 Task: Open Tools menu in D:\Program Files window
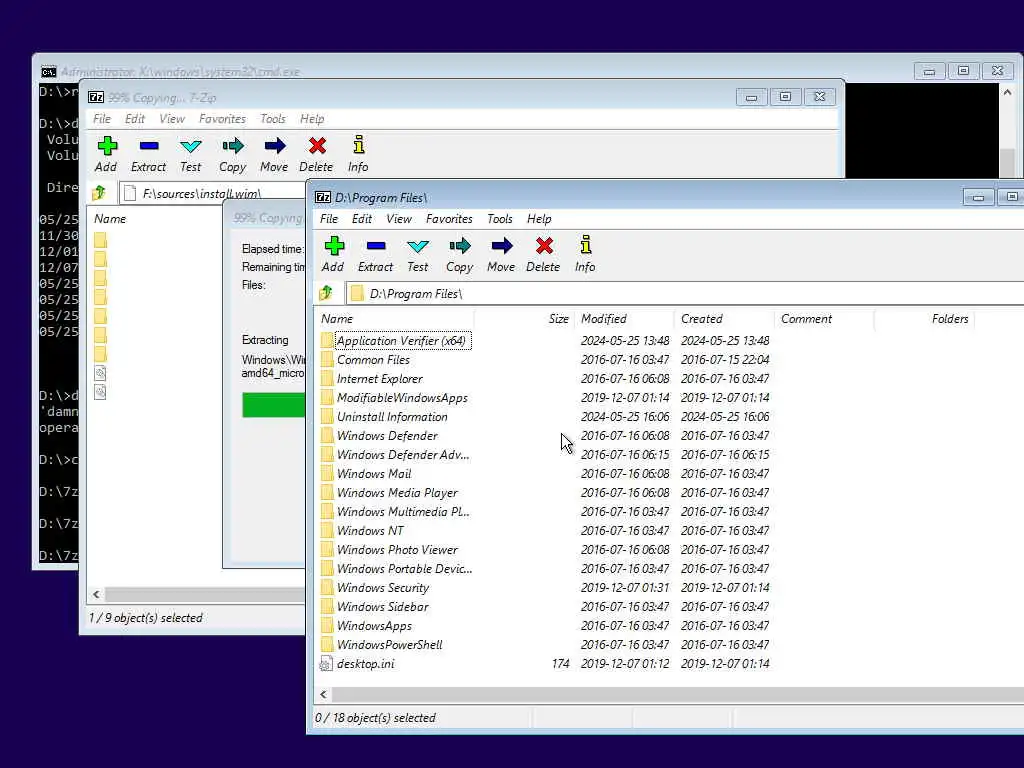pyautogui.click(x=500, y=219)
